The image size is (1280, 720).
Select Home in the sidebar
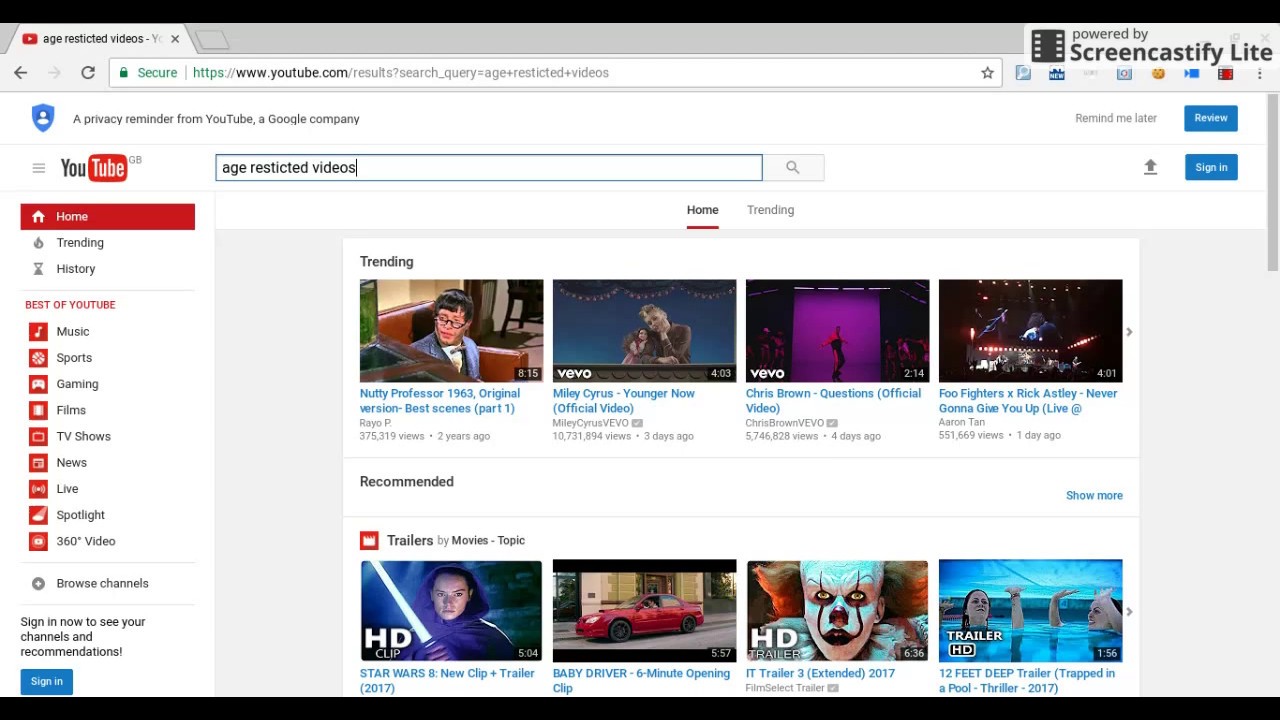click(108, 217)
